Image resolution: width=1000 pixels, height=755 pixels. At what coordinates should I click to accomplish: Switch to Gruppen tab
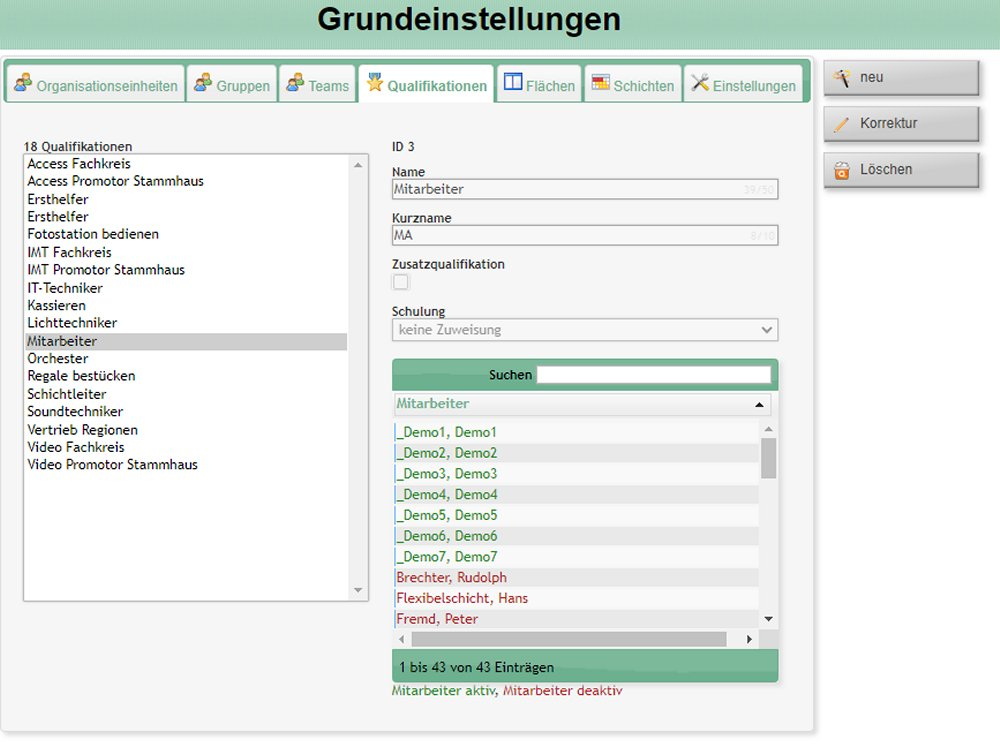click(x=232, y=84)
